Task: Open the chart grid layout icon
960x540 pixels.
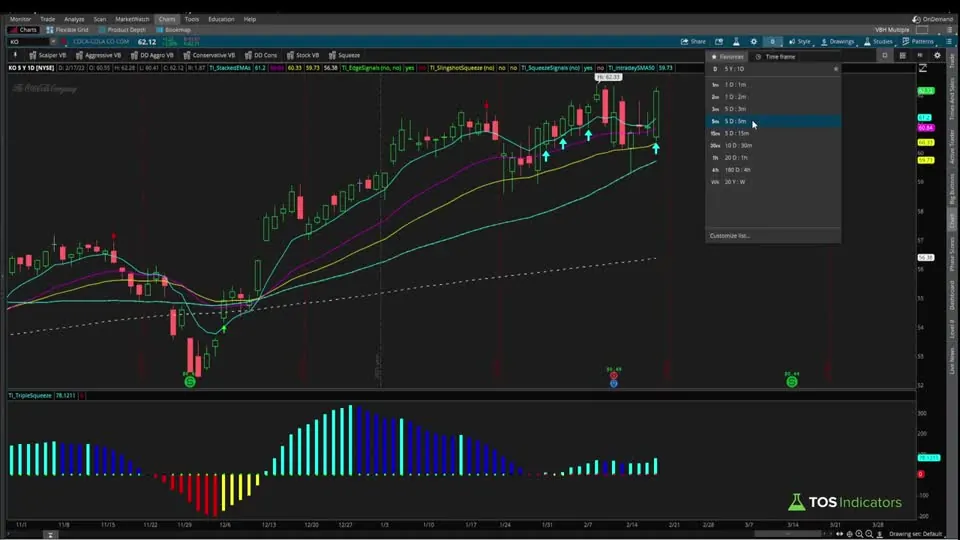Action: point(902,55)
